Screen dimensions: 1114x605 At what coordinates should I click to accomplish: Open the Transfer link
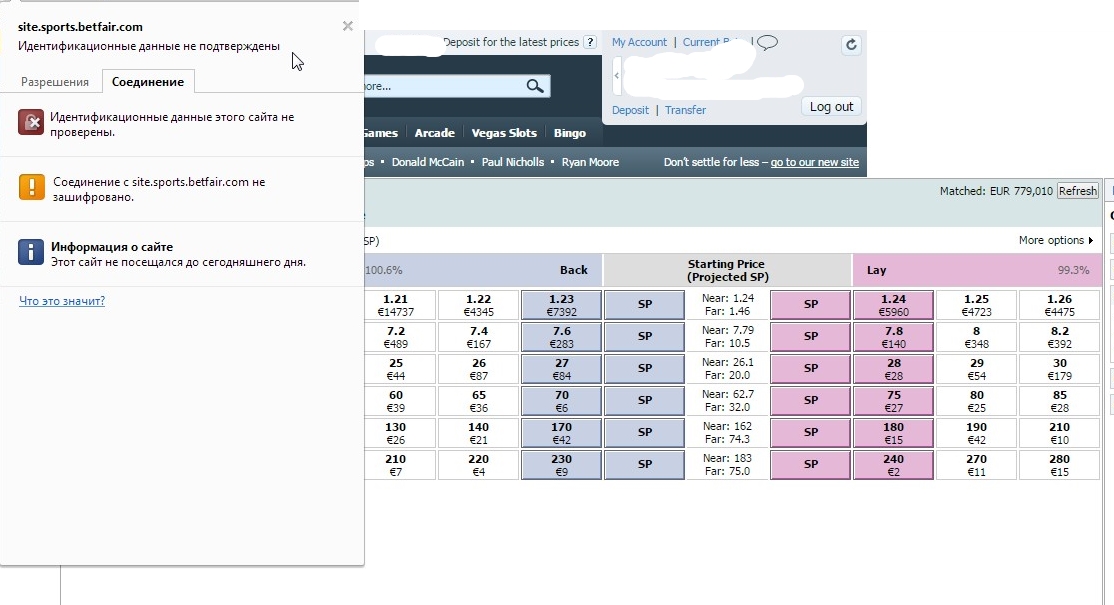tap(686, 110)
